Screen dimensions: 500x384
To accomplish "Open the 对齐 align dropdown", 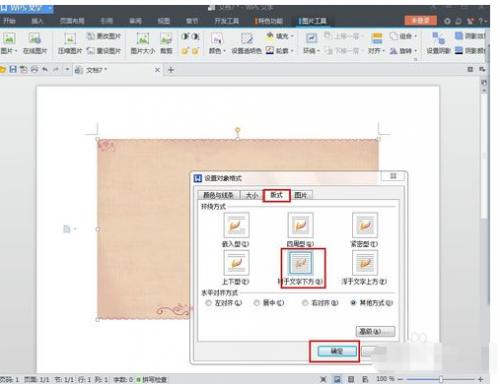I will [377, 51].
